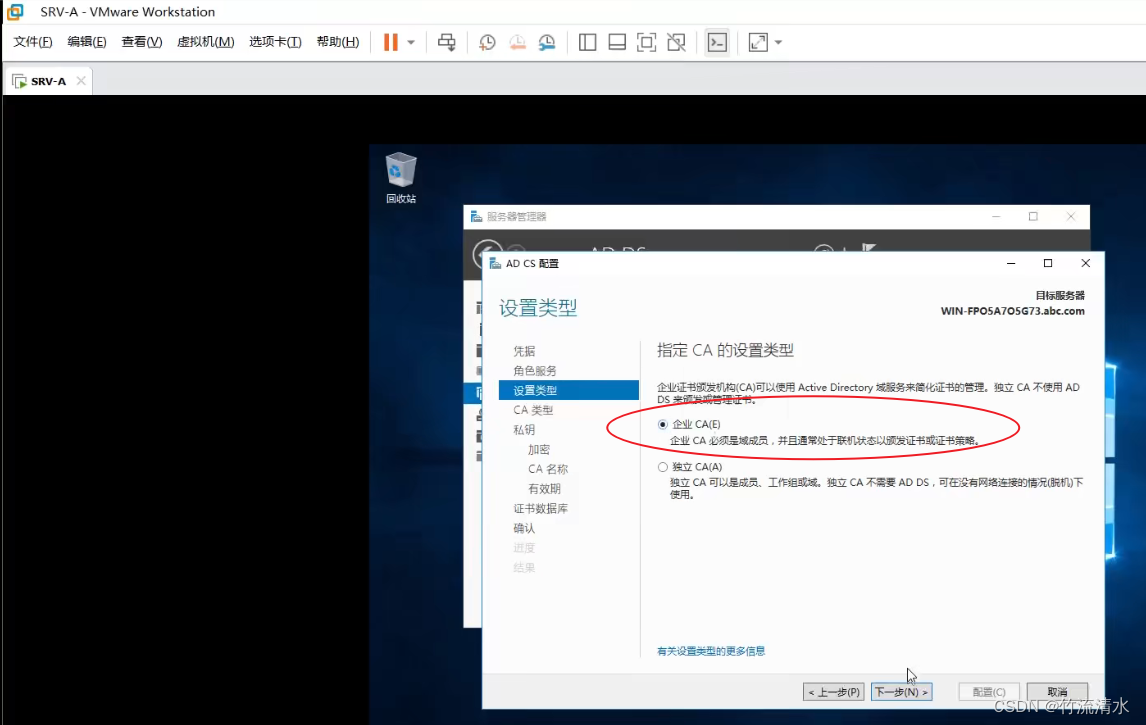Toggle the VMware library sidebar

click(587, 42)
